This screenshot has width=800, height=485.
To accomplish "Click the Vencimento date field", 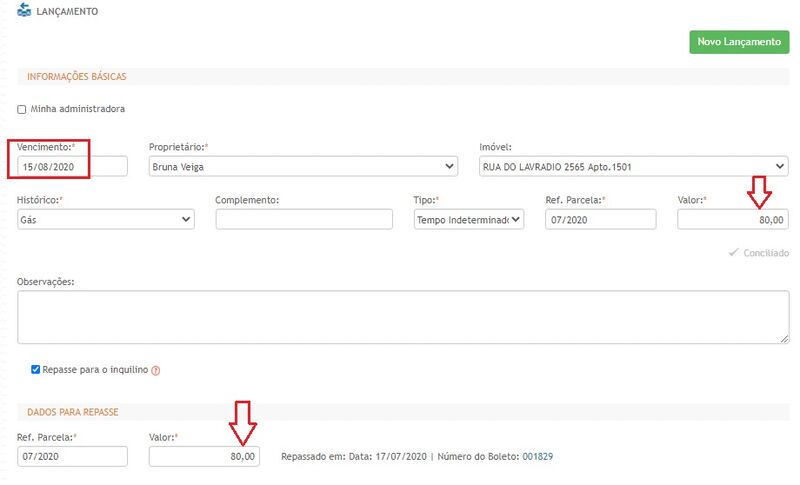I will (72, 166).
